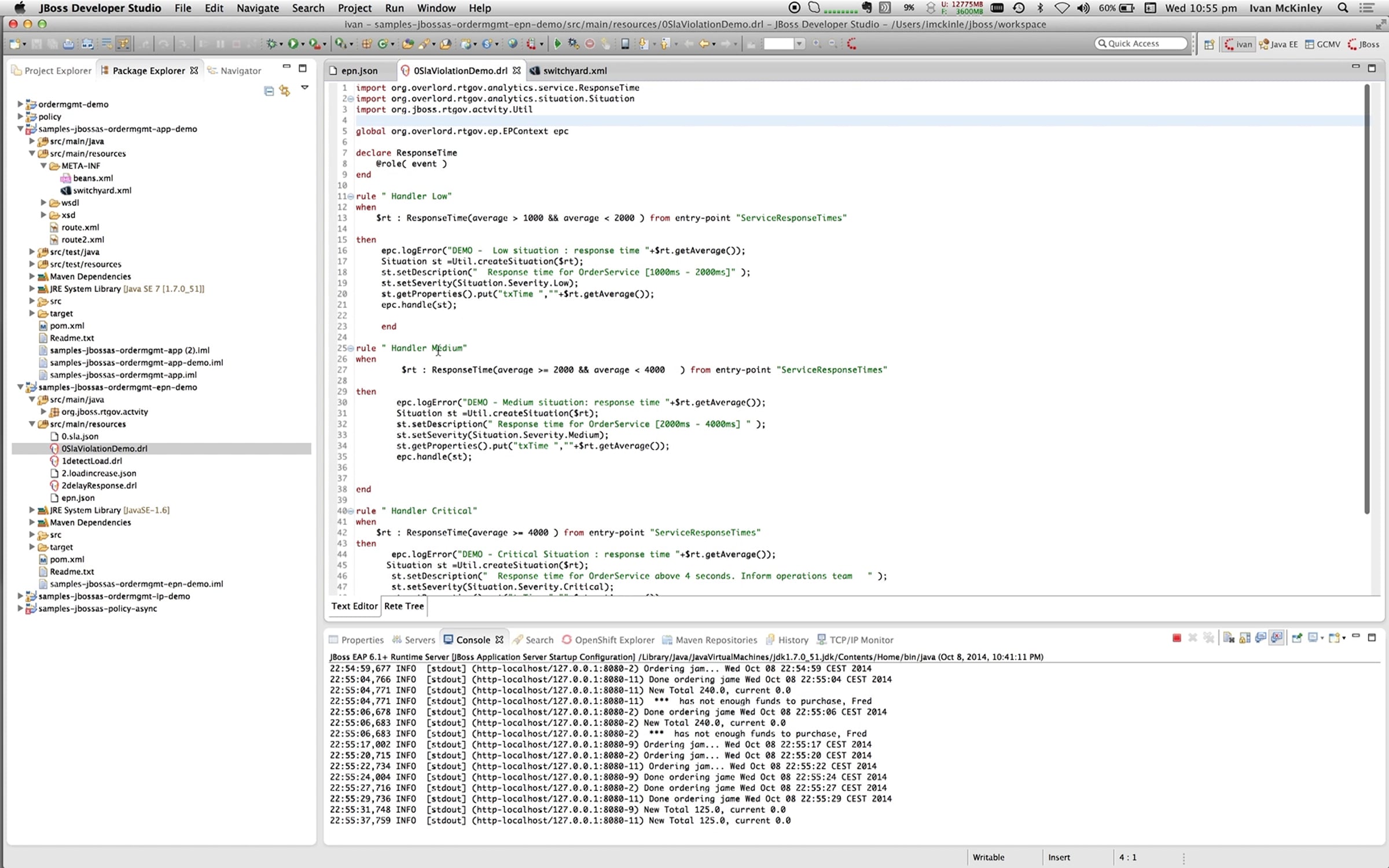Click the Print toolbar icon
Screen dimensions: 1389x868
68,44
